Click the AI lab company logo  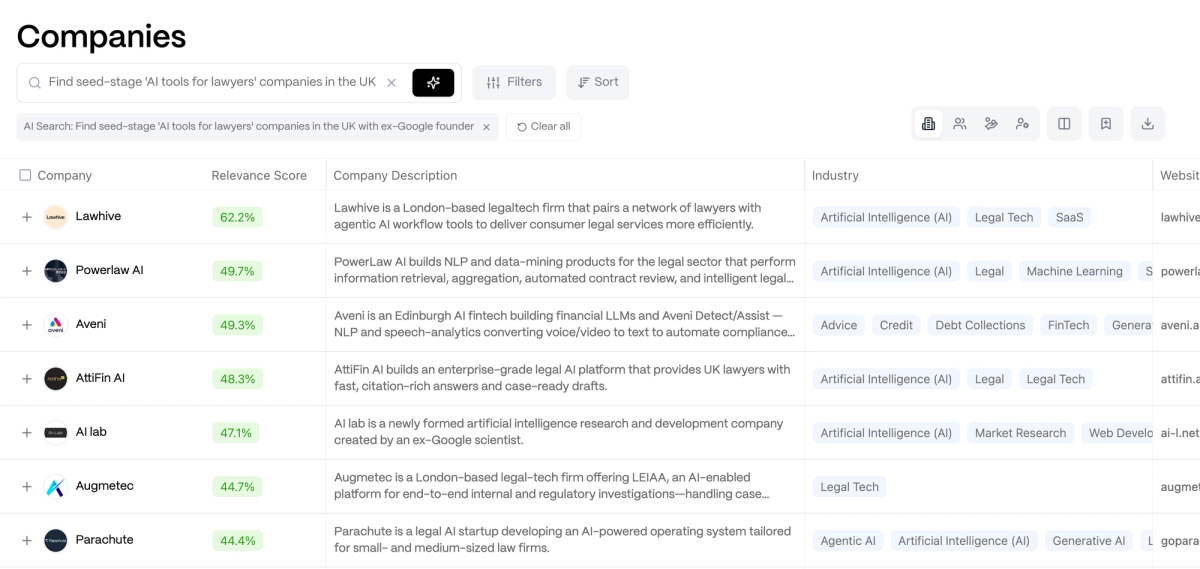pos(56,433)
